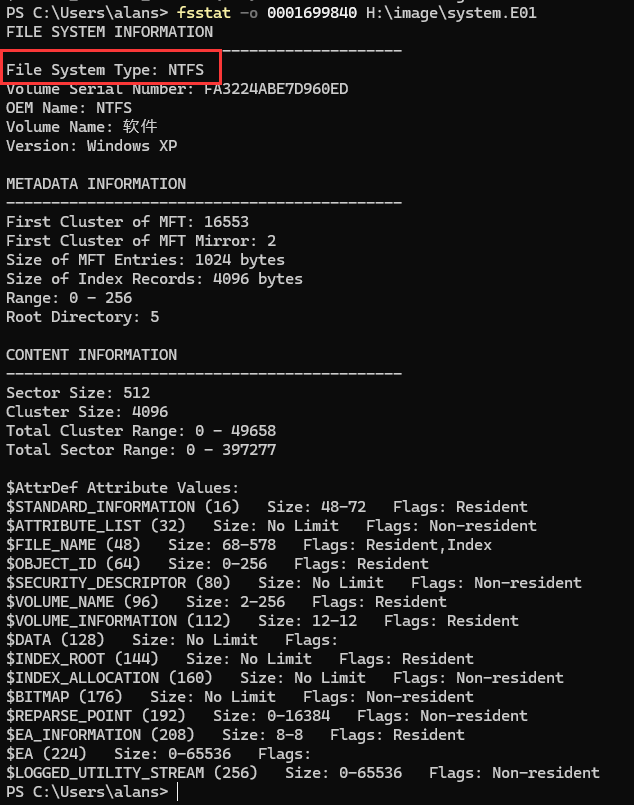Click the $LOGGED_UTILITY_STREAM (256) attribute line
Viewport: 634px width, 805px height.
point(302,773)
